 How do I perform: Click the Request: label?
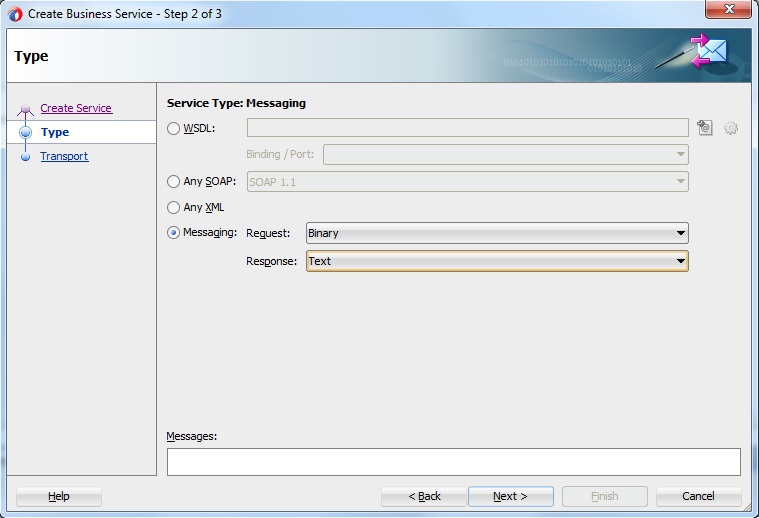(268, 233)
